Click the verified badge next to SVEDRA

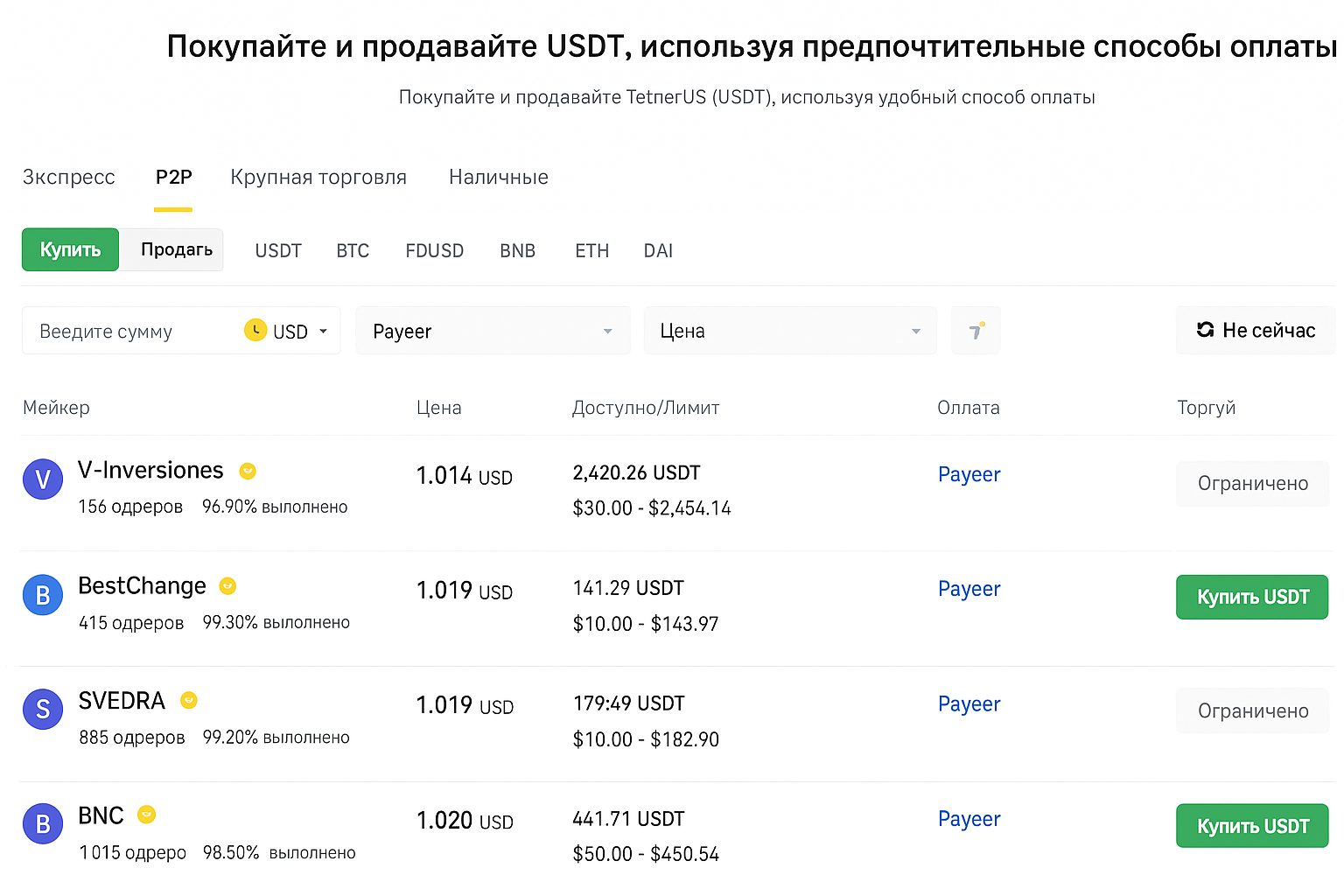[x=188, y=700]
